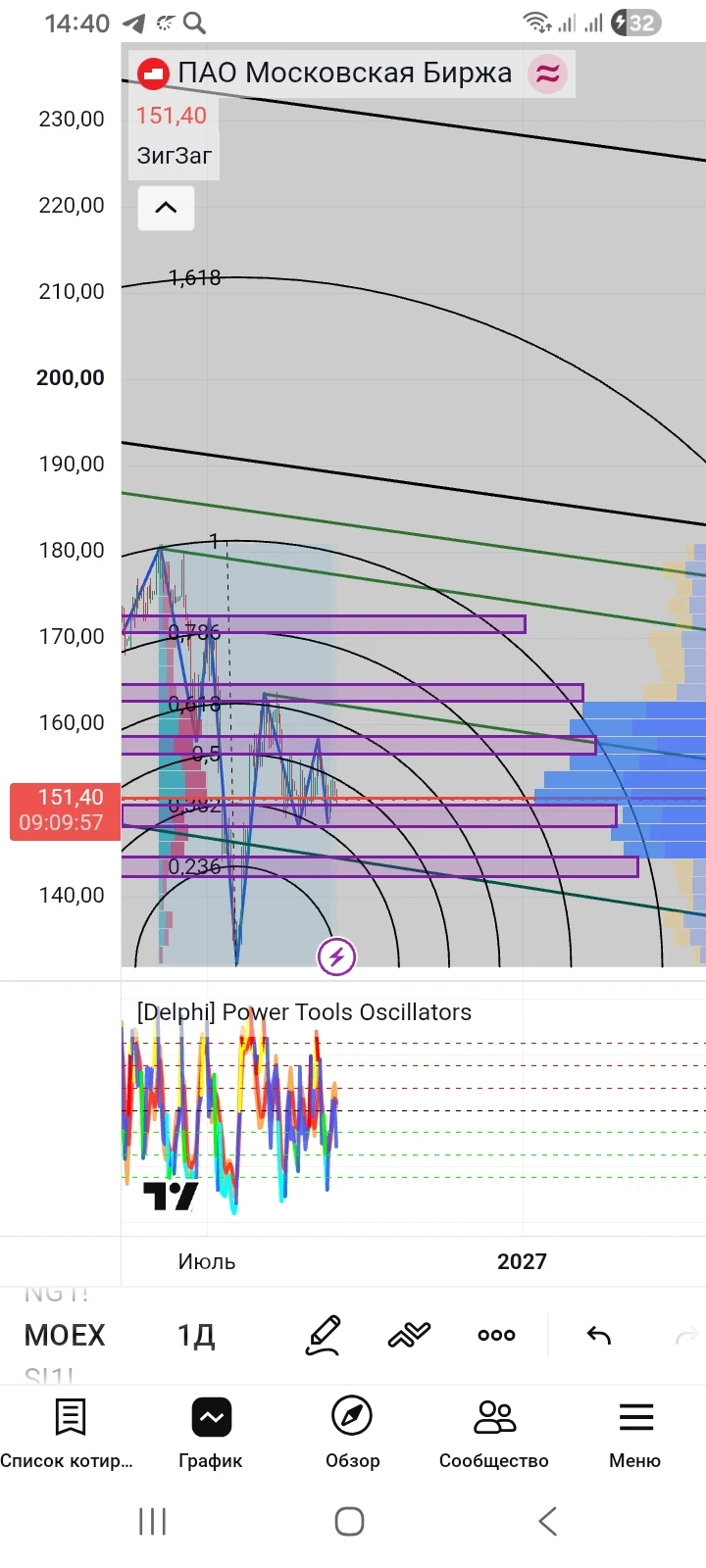The width and height of the screenshot is (706, 1568).
Task: Open more options three-circles icon
Action: [x=496, y=1335]
